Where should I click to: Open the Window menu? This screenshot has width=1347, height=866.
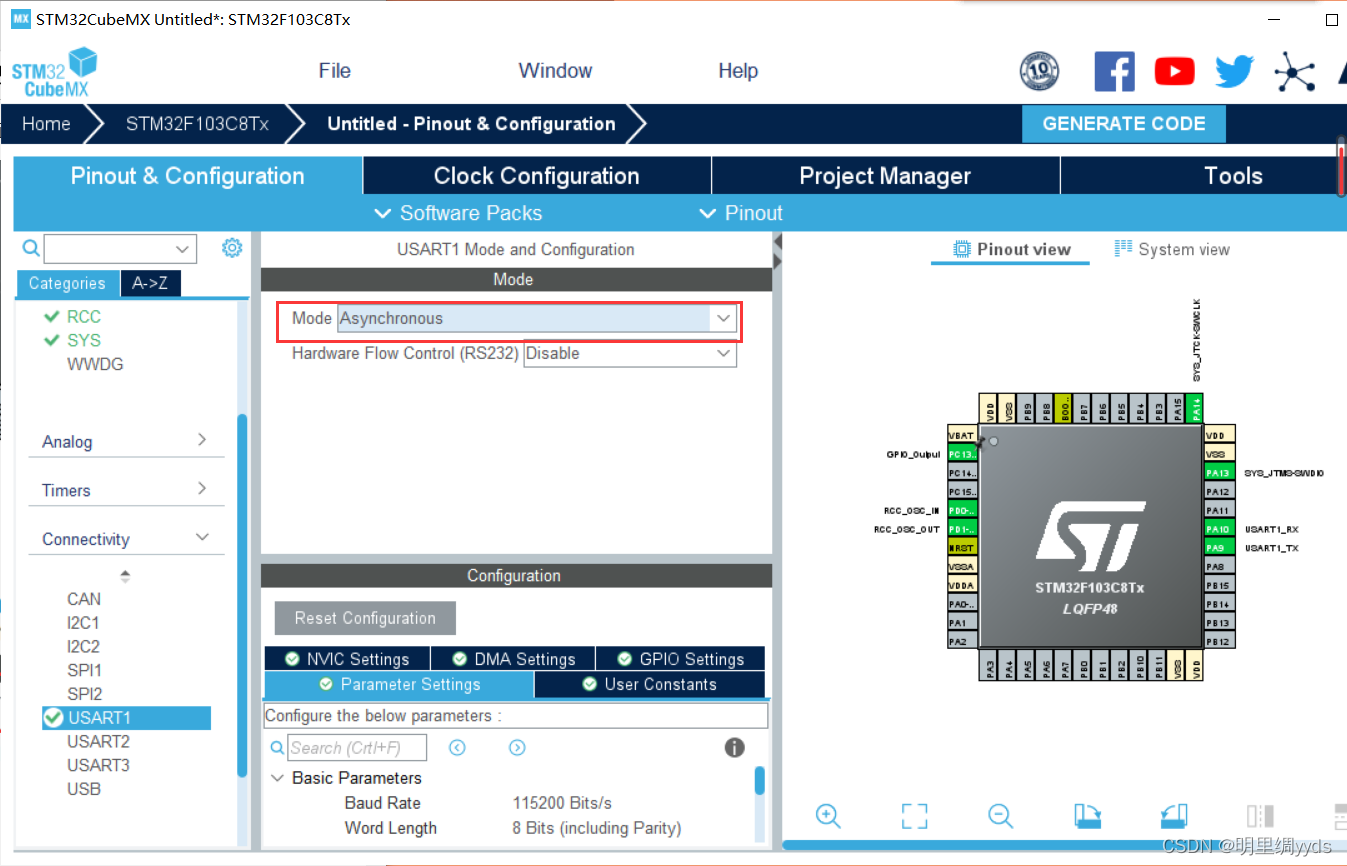pyautogui.click(x=555, y=71)
